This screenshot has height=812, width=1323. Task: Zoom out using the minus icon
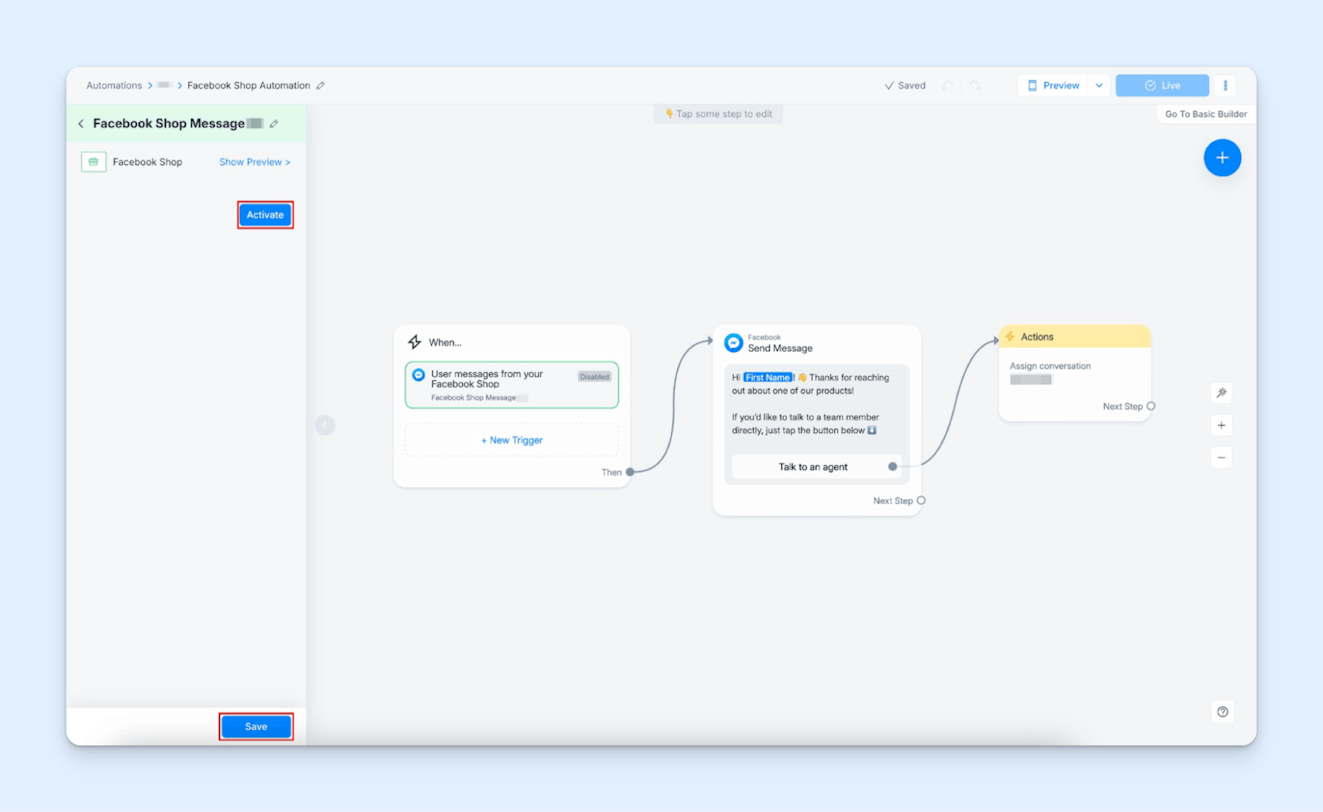click(1221, 457)
